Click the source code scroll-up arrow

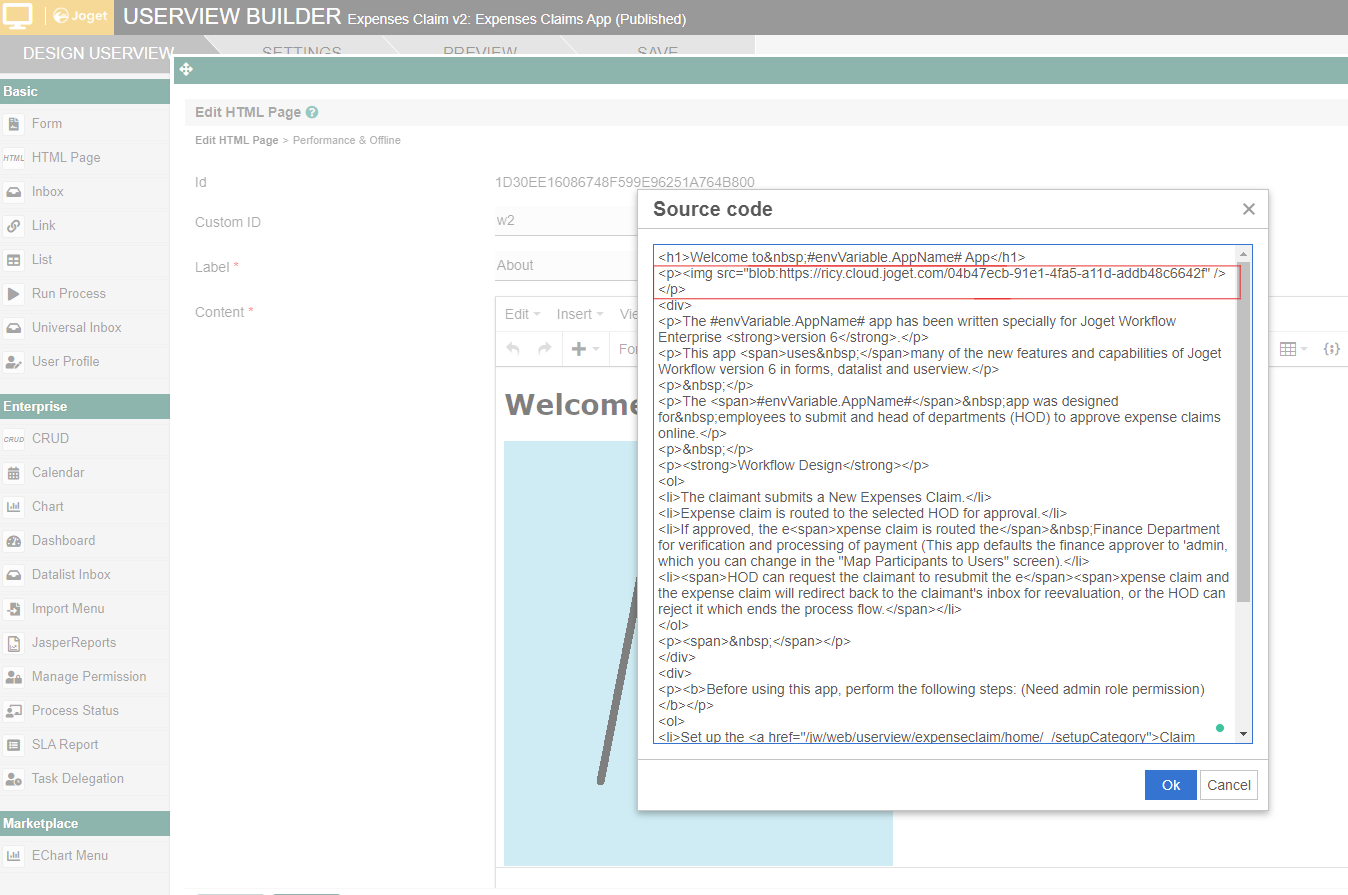[1243, 253]
